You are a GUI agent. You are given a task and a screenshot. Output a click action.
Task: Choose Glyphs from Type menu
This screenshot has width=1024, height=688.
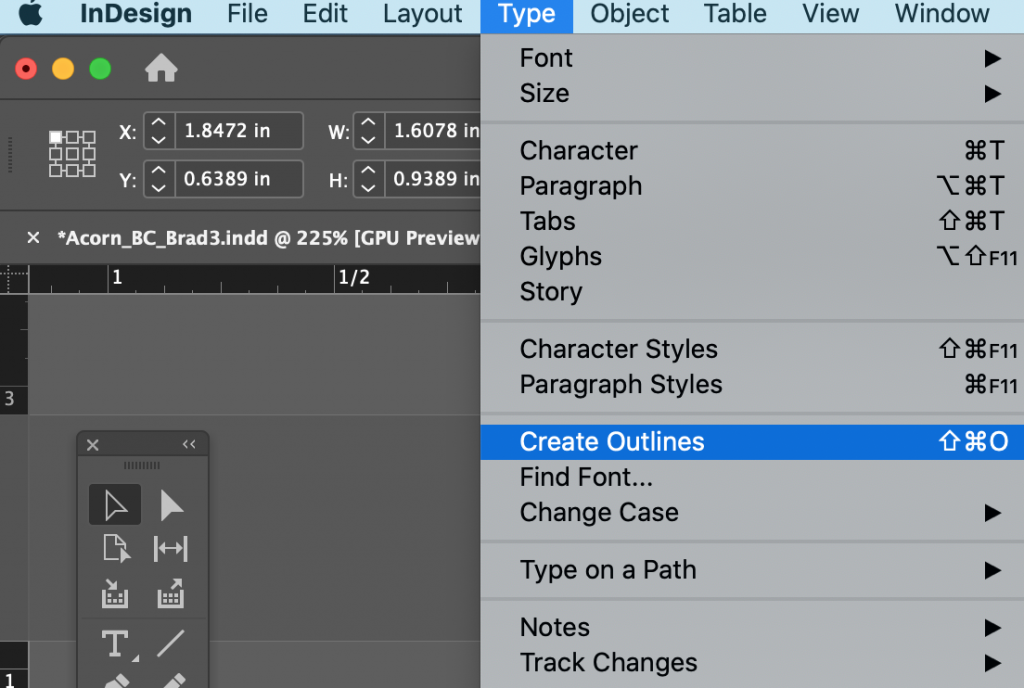[x=752, y=257]
